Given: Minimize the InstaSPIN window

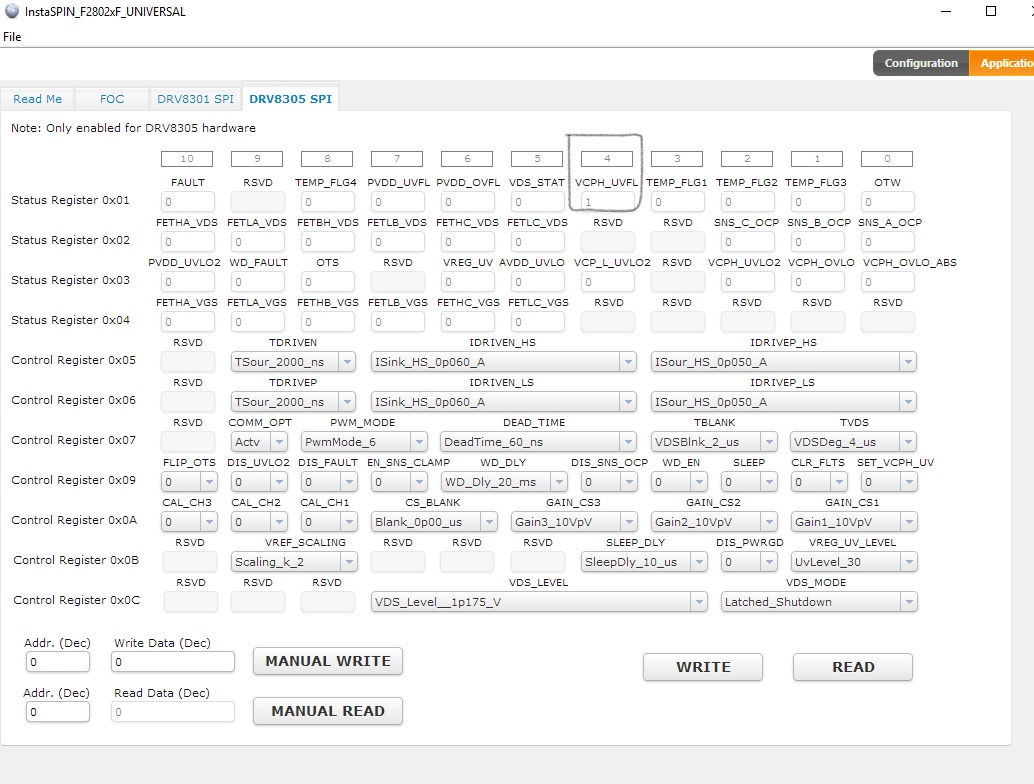Looking at the screenshot, I should (946, 11).
